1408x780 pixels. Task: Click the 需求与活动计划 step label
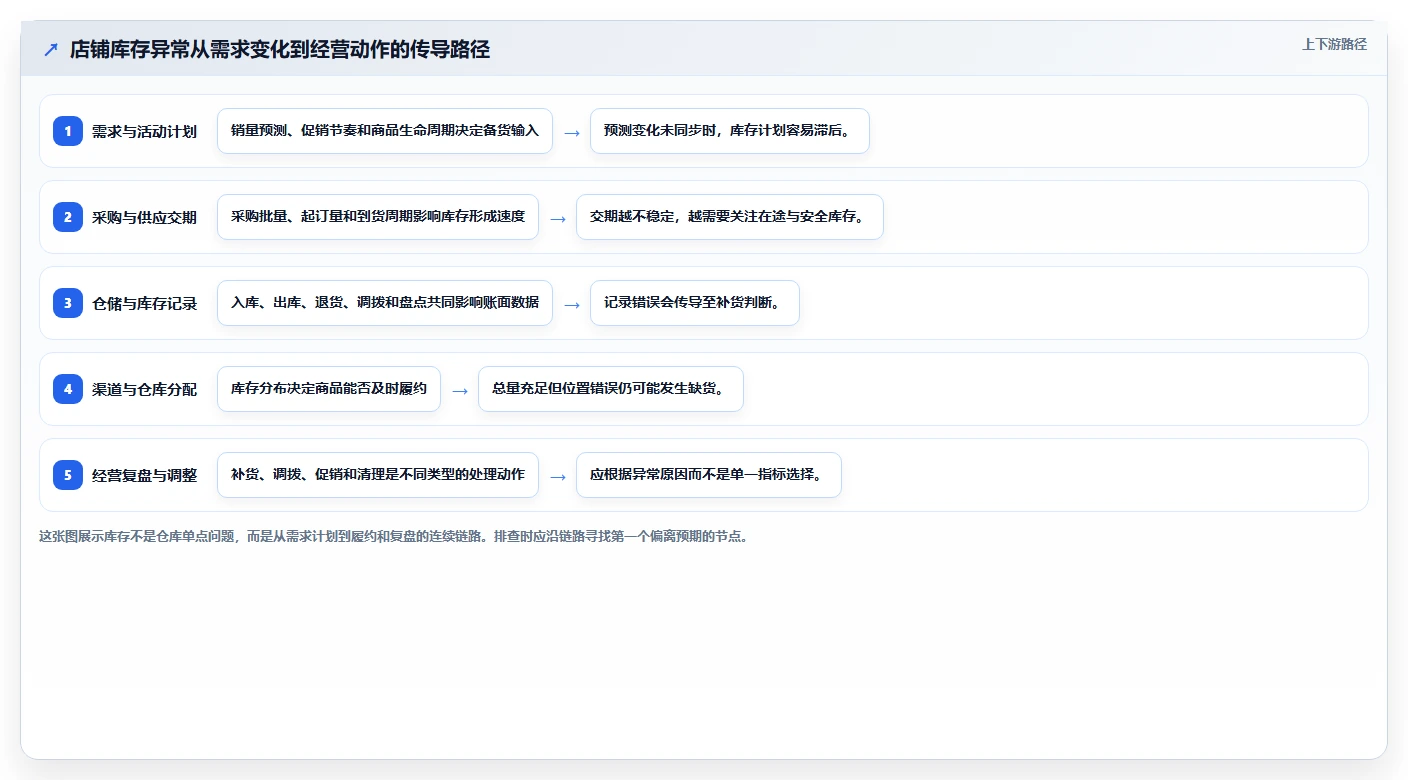[x=144, y=131]
